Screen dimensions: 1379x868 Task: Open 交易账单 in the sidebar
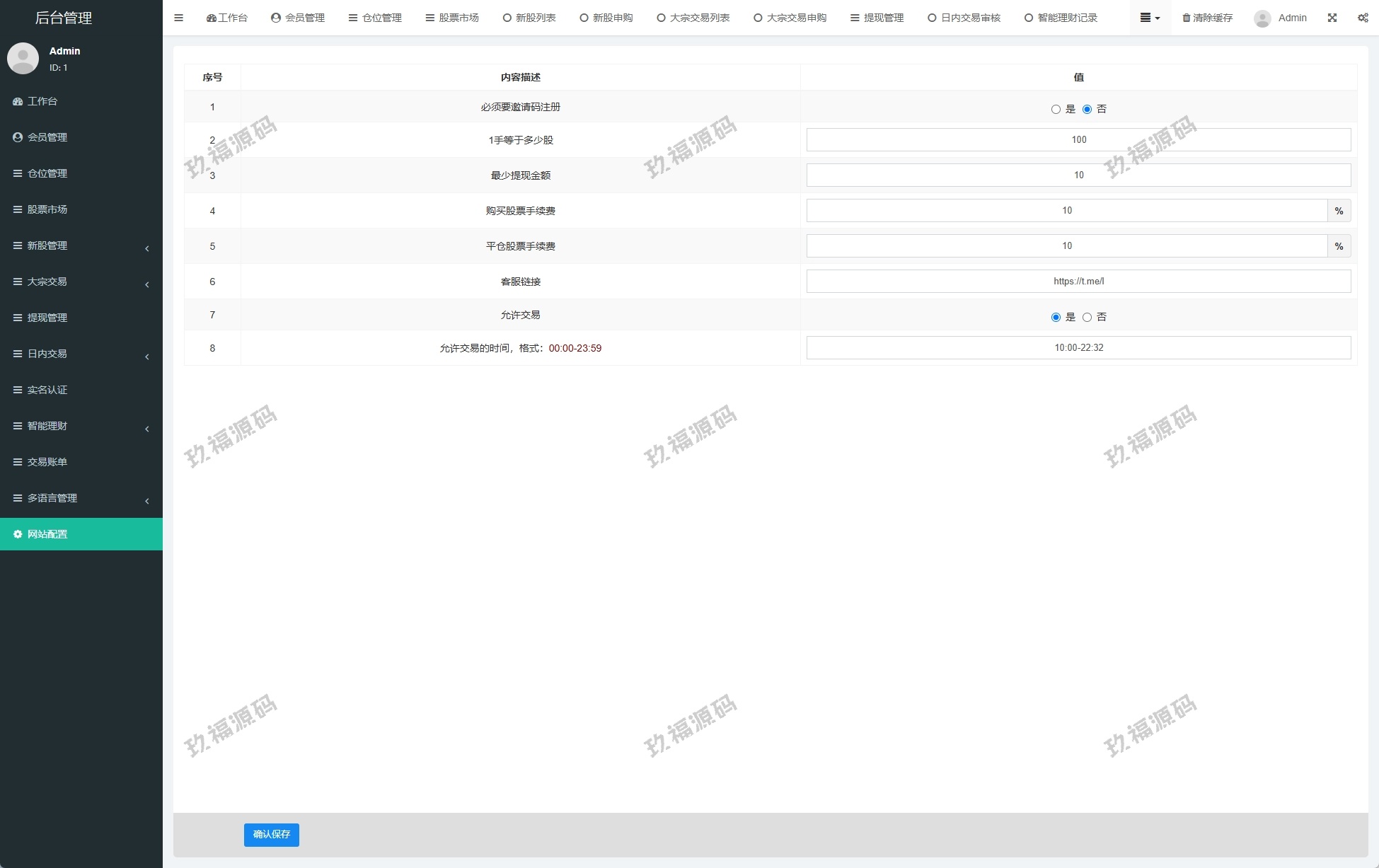(47, 462)
